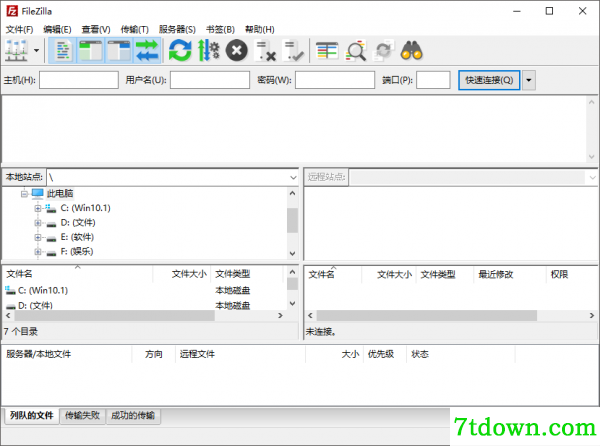
Task: Select F: (娱乐) drive in tree
Action: pos(77,251)
